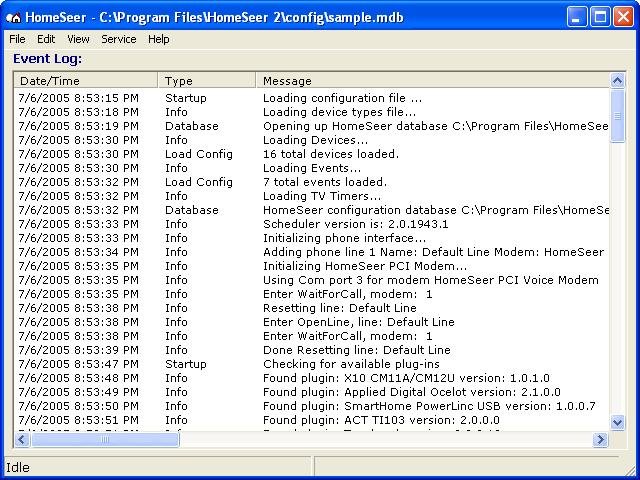Click the 8:53:51 PM timestamp cell
The width and height of the screenshot is (640, 480).
click(x=78, y=420)
